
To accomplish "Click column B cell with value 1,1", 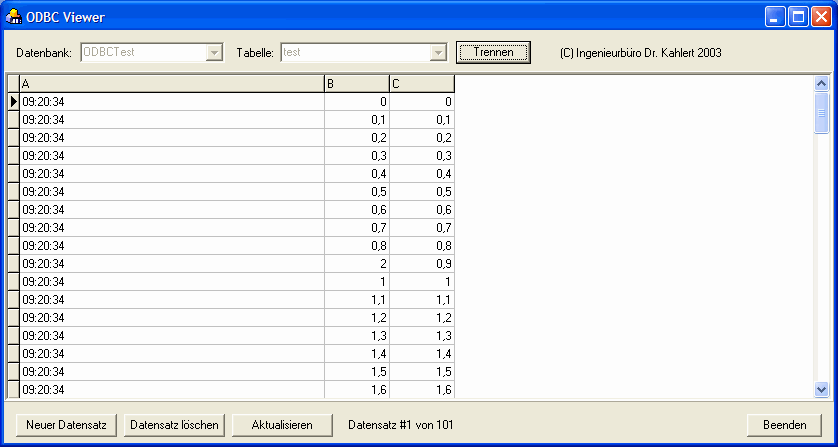I will click(x=357, y=299).
